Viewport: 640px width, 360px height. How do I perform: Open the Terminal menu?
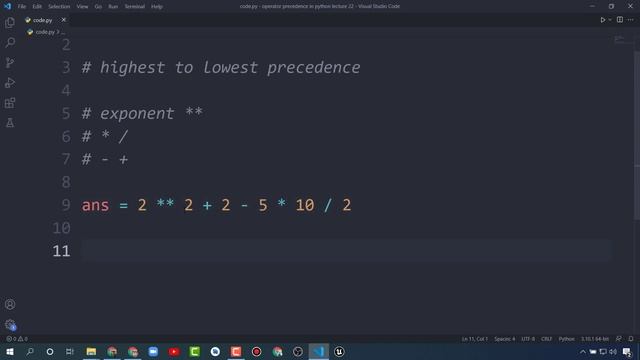tap(134, 7)
